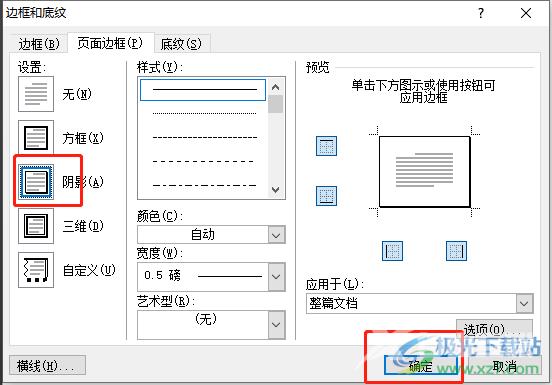This screenshot has width=552, height=385.
Task: Click the help question mark button
Action: (481, 13)
